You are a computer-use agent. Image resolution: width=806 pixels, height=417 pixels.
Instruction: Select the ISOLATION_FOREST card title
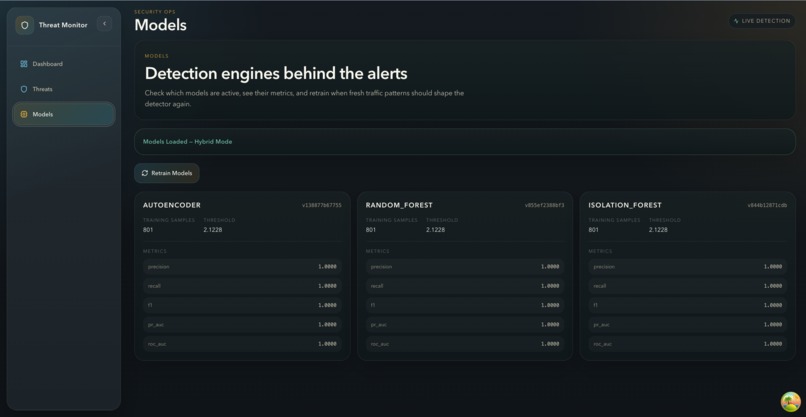click(625, 205)
